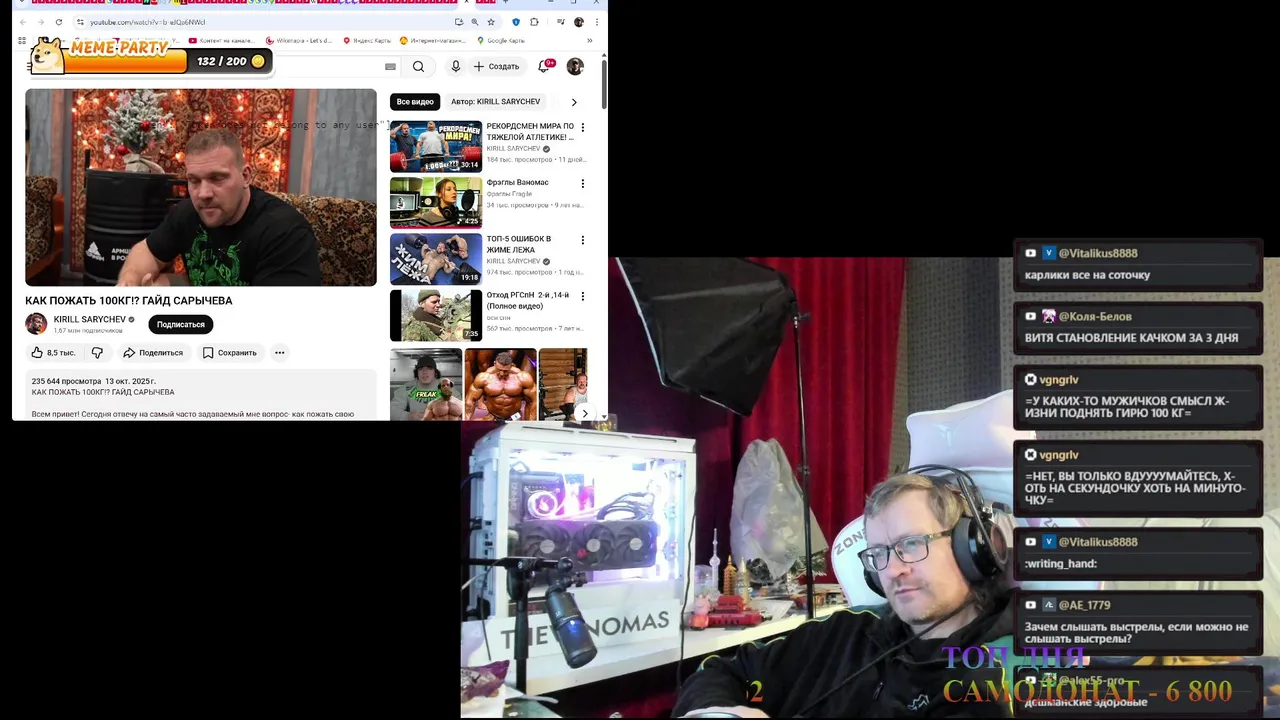Open the FREAK short thumbnail
This screenshot has width=1280, height=720.
click(426, 384)
